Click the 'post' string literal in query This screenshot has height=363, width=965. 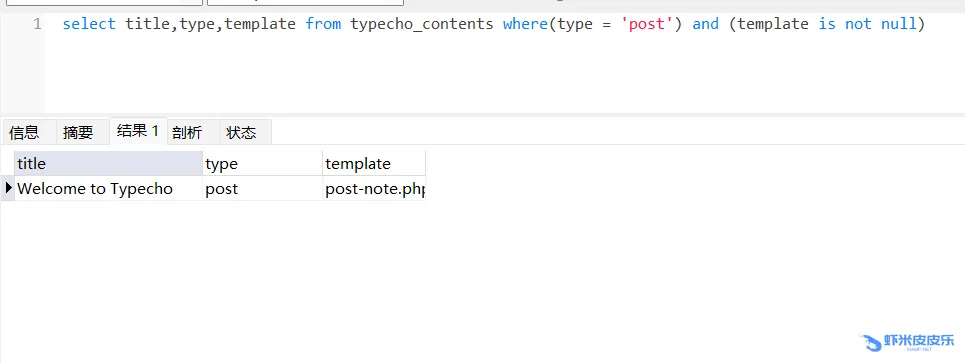pos(646,24)
